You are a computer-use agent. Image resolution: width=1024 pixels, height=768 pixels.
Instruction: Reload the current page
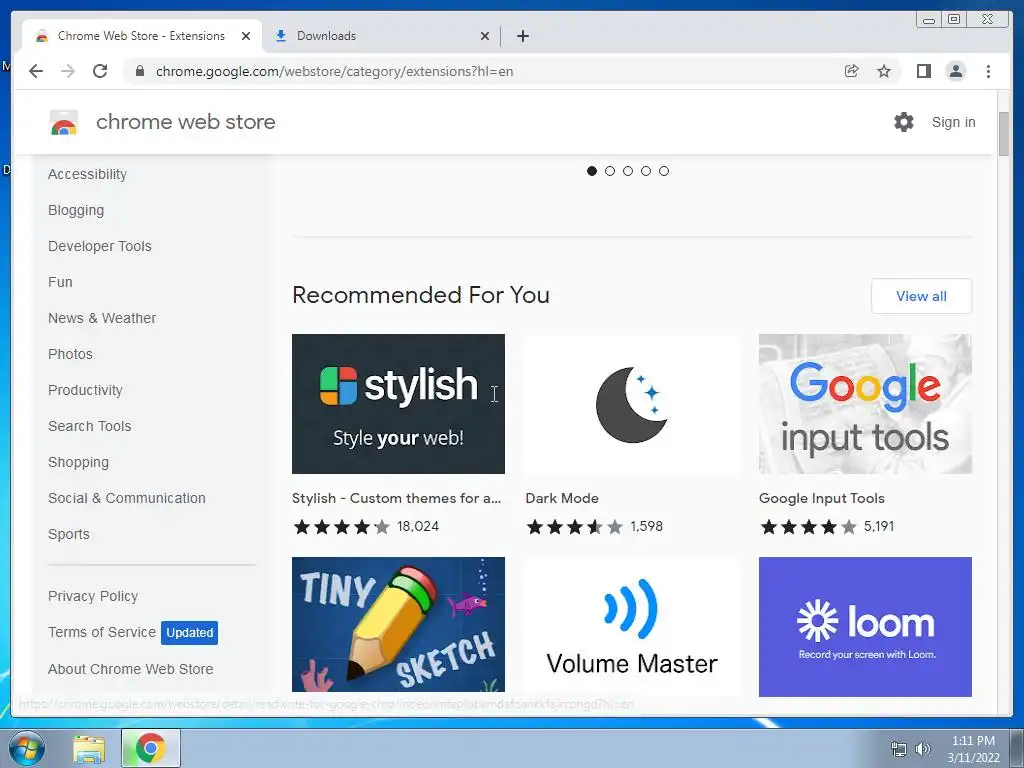pos(100,71)
